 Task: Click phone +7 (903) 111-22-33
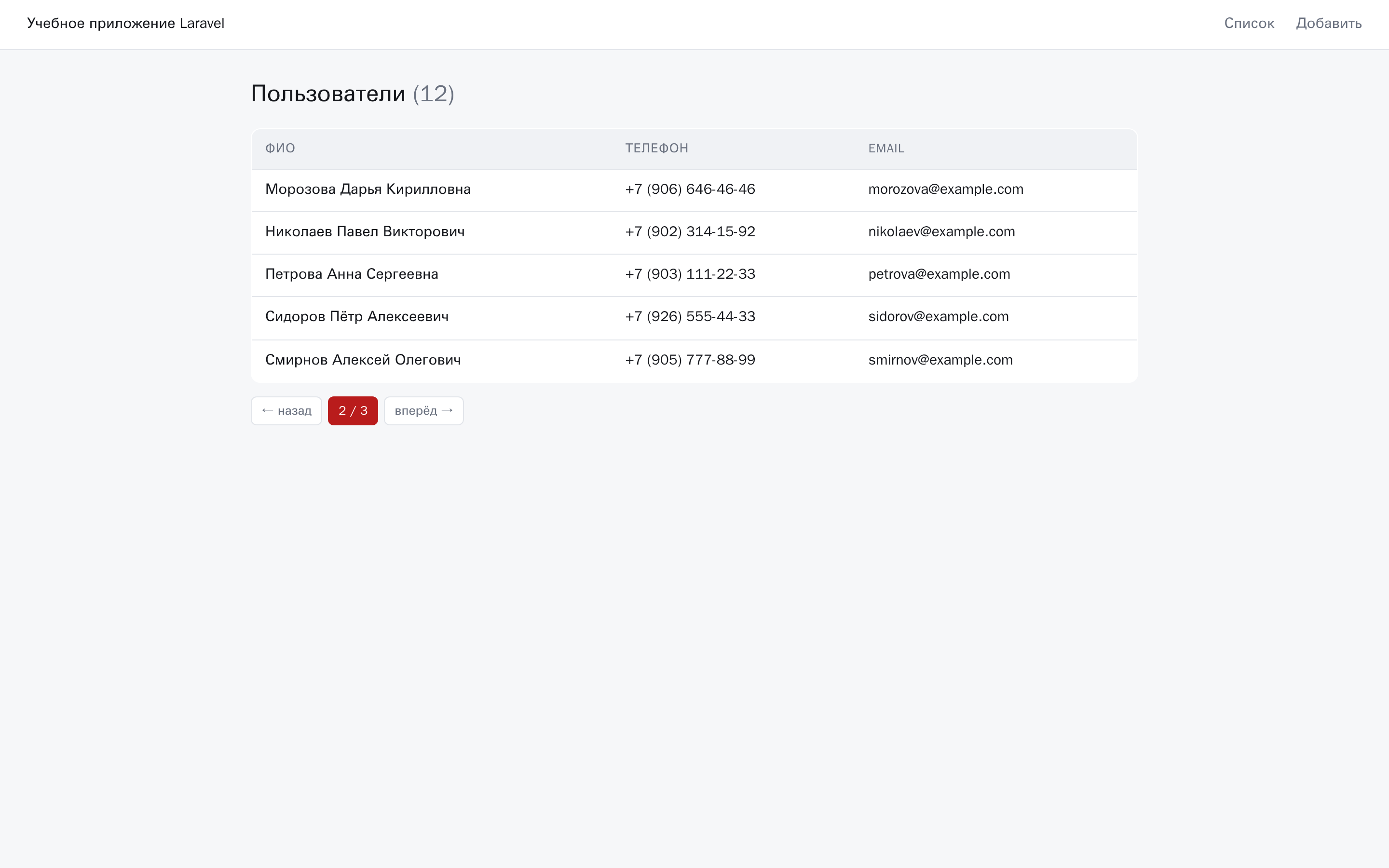(x=690, y=274)
